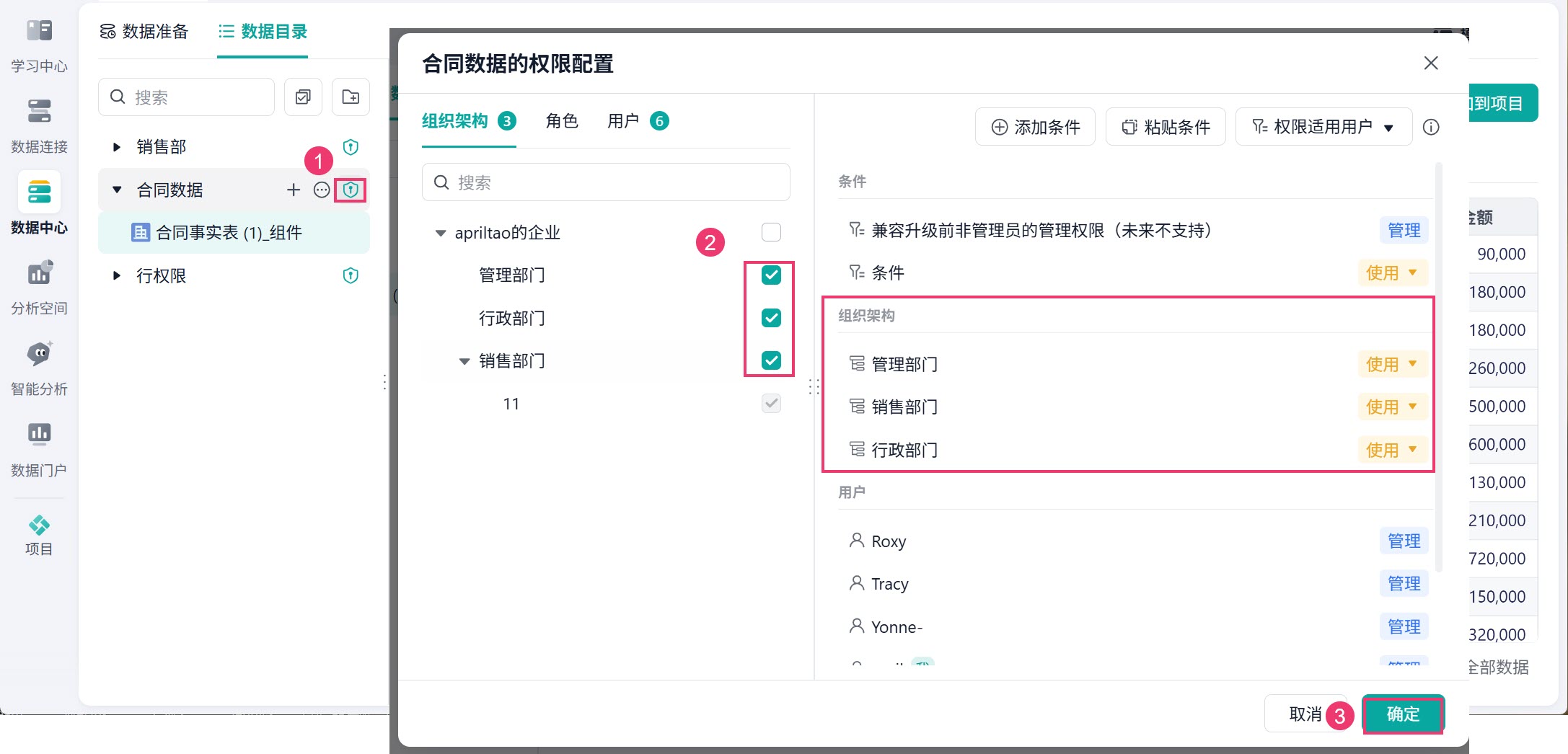Open the 学习中心 sidebar icon
Image resolution: width=1568 pixels, height=754 pixels.
point(39,32)
